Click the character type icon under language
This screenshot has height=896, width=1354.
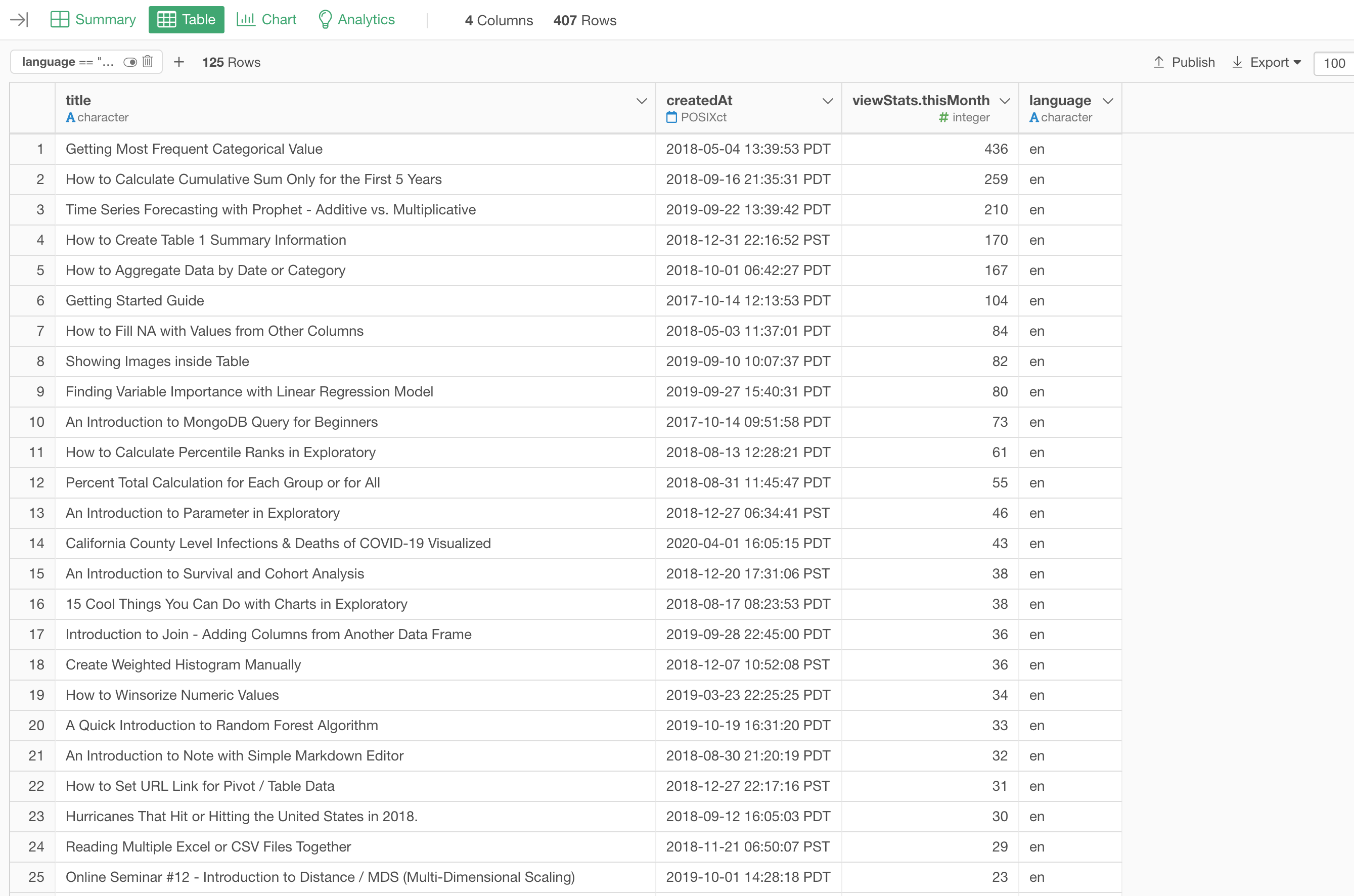(x=1033, y=117)
